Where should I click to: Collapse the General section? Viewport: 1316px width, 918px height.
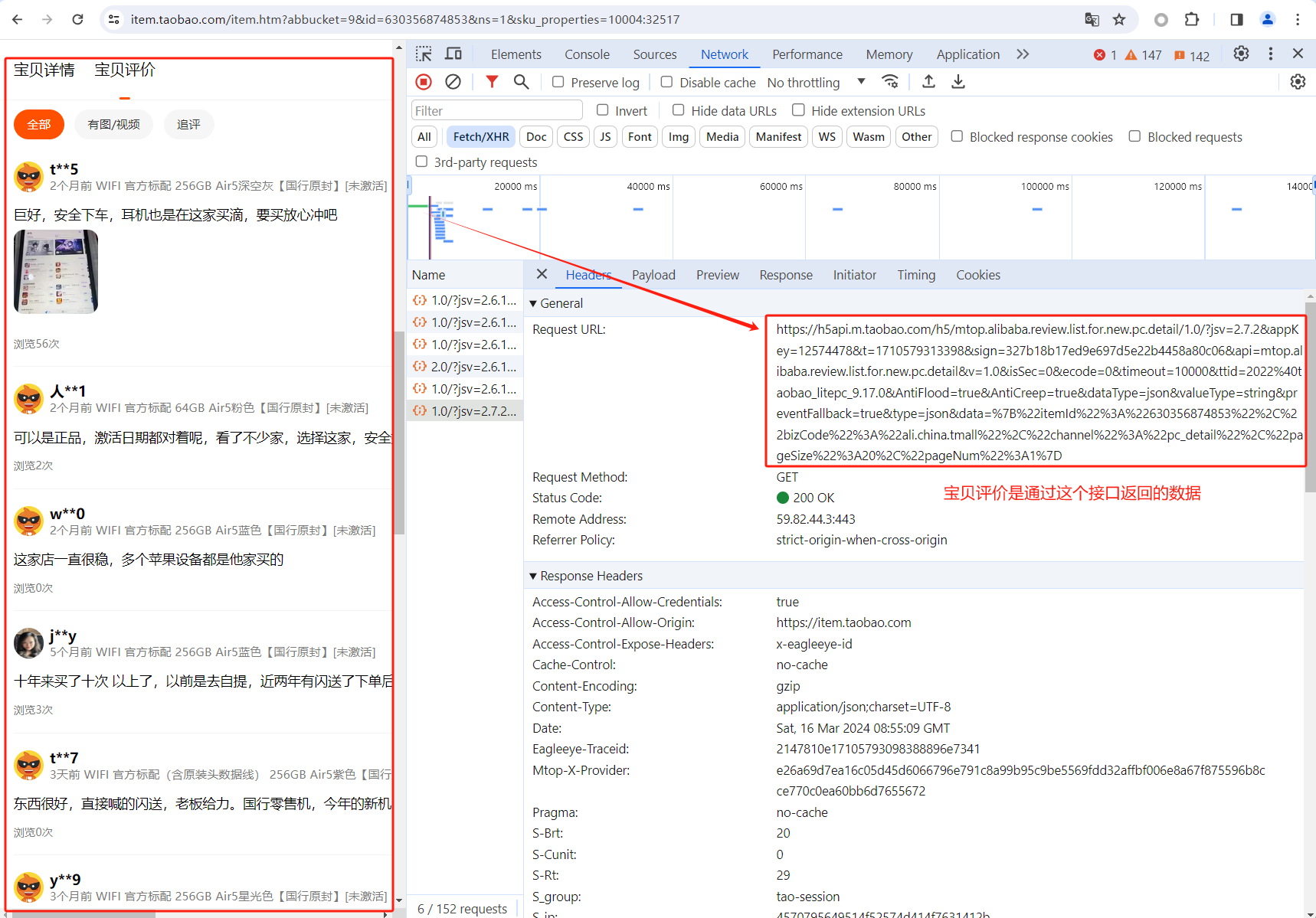point(534,303)
